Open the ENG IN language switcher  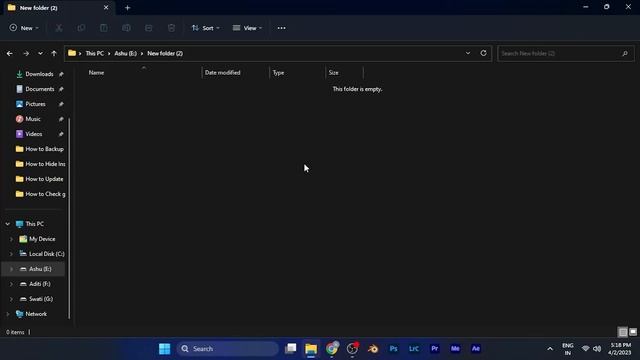[568, 349]
